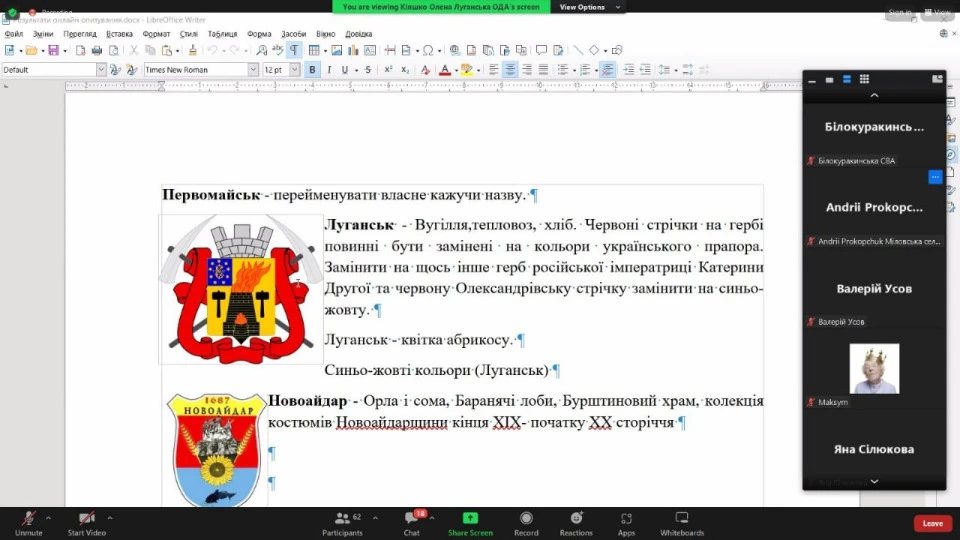Click the New document icon
Viewport: 960px width, 540px height.
click(x=9, y=50)
